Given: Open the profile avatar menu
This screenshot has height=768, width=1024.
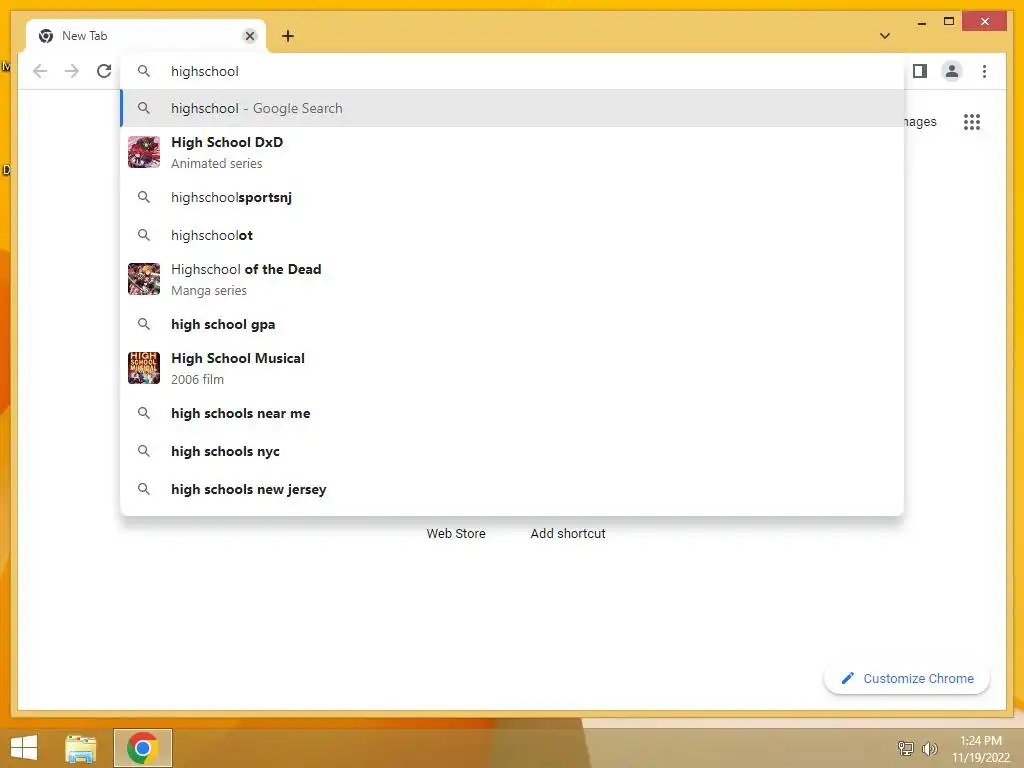Looking at the screenshot, I should click(x=952, y=71).
